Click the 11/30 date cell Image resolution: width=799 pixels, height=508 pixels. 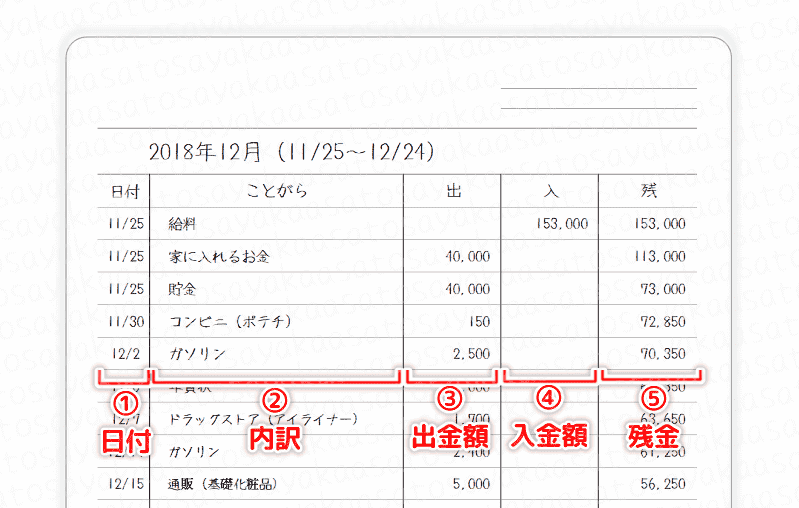tap(126, 322)
